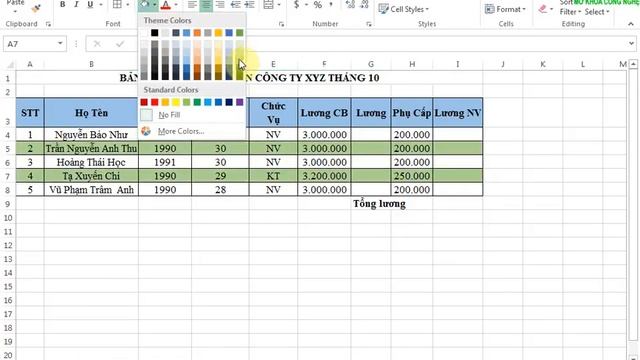The width and height of the screenshot is (640, 360).
Task: Click the Increase Decimal icon
Action: (350, 4)
